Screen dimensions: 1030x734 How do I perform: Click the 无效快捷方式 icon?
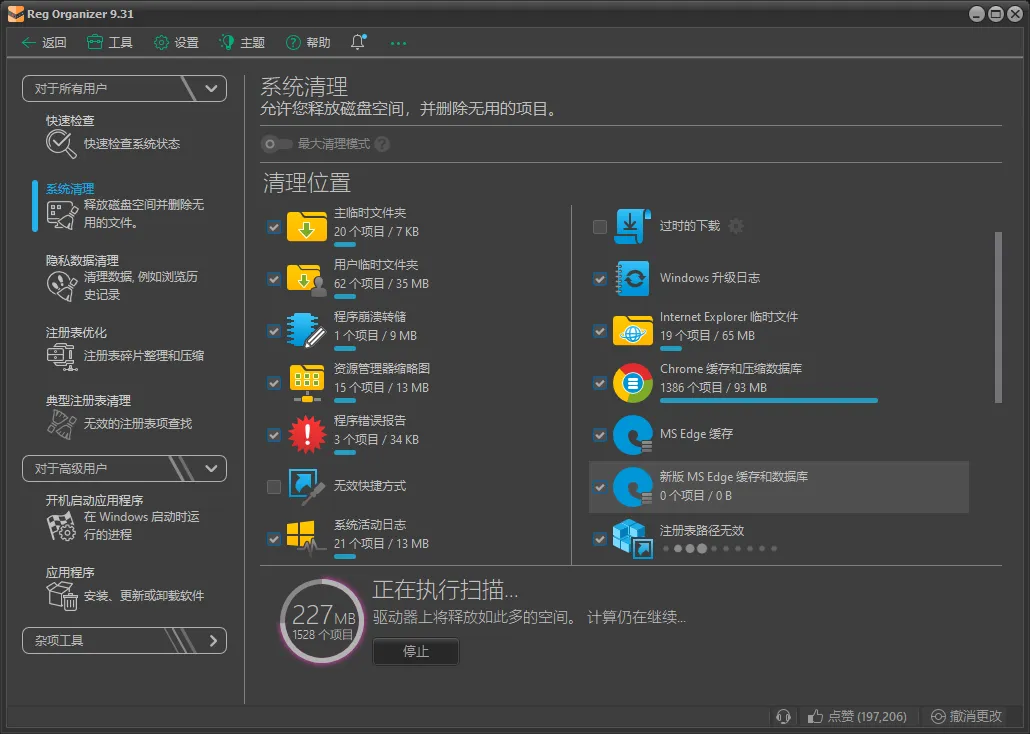click(x=307, y=486)
